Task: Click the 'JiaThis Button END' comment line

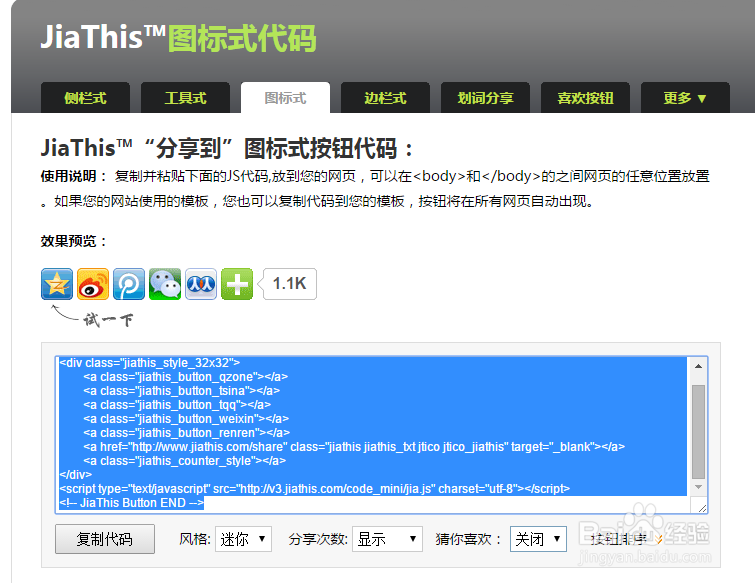Action: (131, 503)
